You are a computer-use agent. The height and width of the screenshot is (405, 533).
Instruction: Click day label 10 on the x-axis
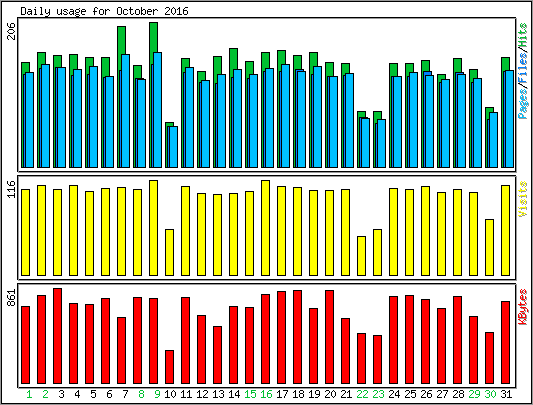click(x=170, y=394)
